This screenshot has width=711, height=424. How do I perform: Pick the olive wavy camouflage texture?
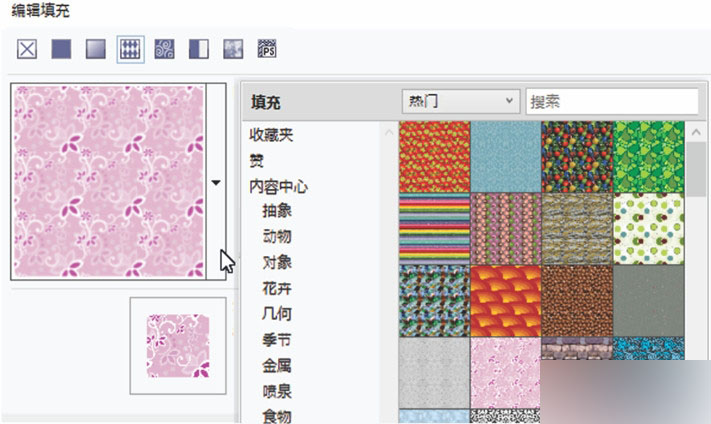[x=577, y=229]
